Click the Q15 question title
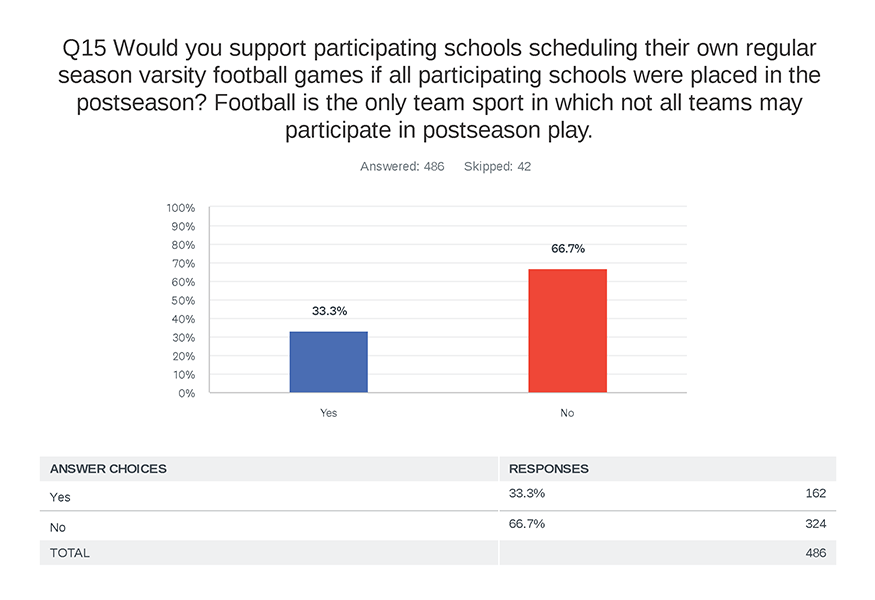This screenshot has height=600, width=875. click(439, 89)
